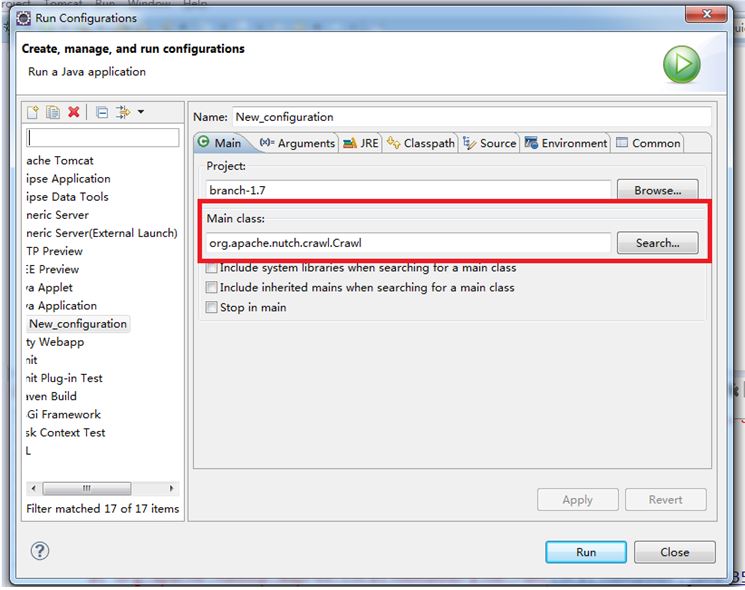The image size is (745, 590).
Task: Click the Main class text field
Action: [408, 243]
